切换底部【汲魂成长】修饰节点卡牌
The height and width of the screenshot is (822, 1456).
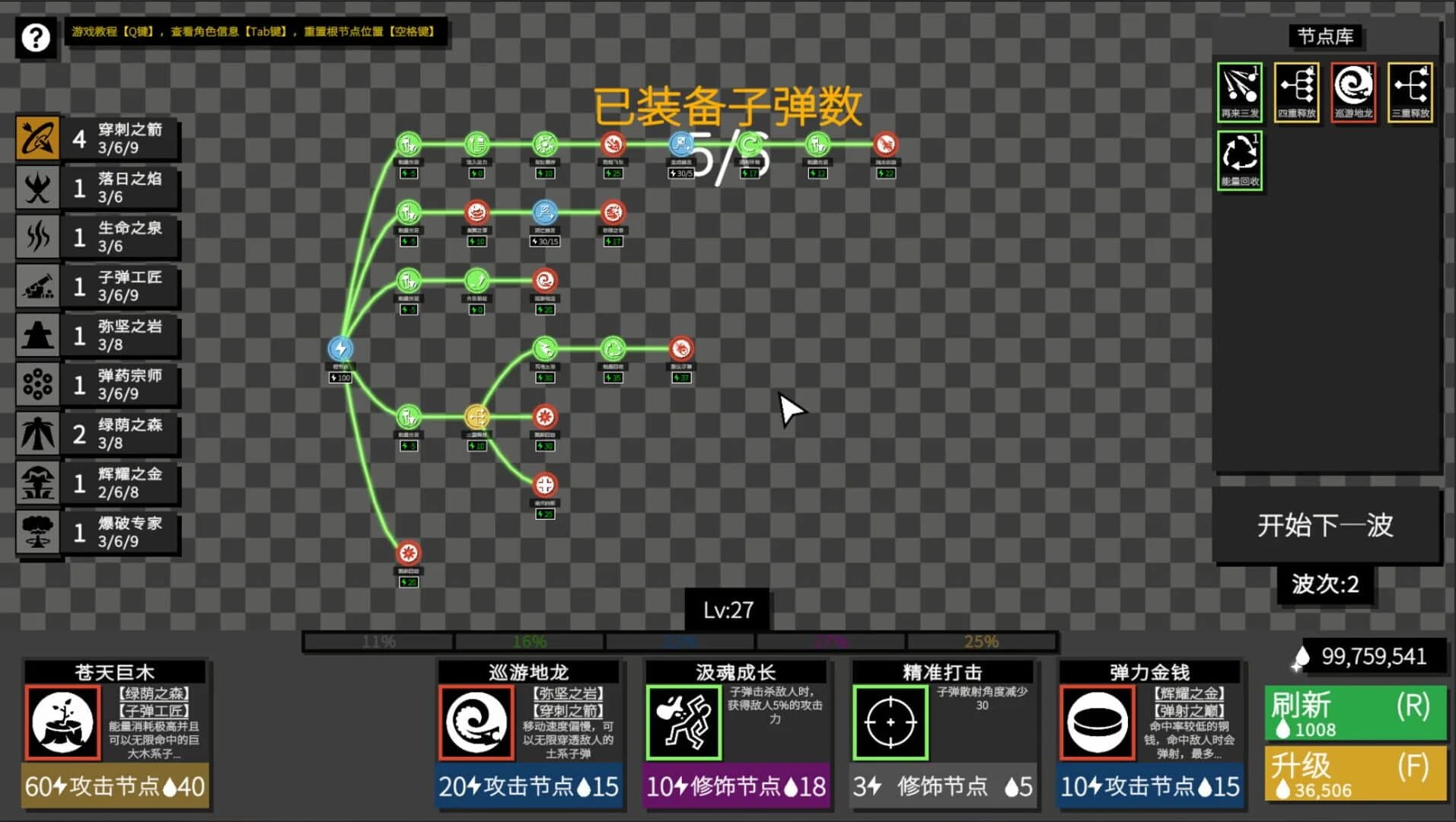click(x=735, y=731)
